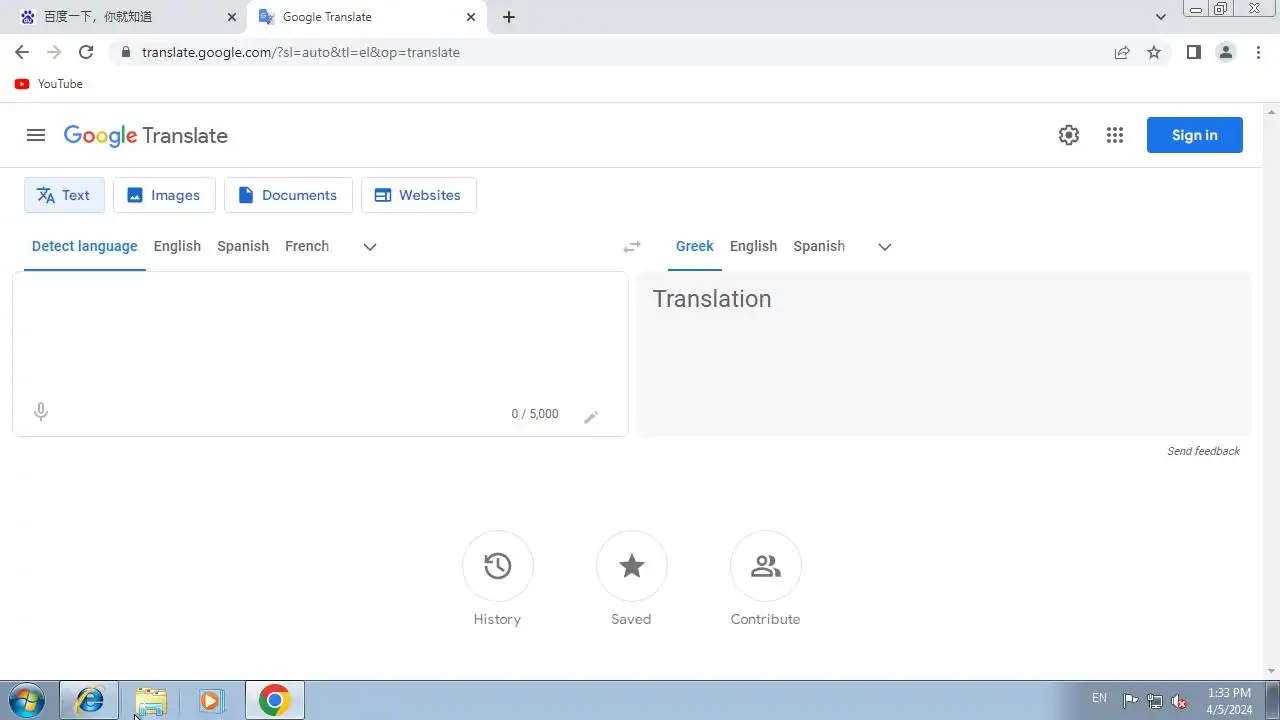This screenshot has width=1280, height=720.
Task: Choose Spanish as target language
Action: [819, 246]
